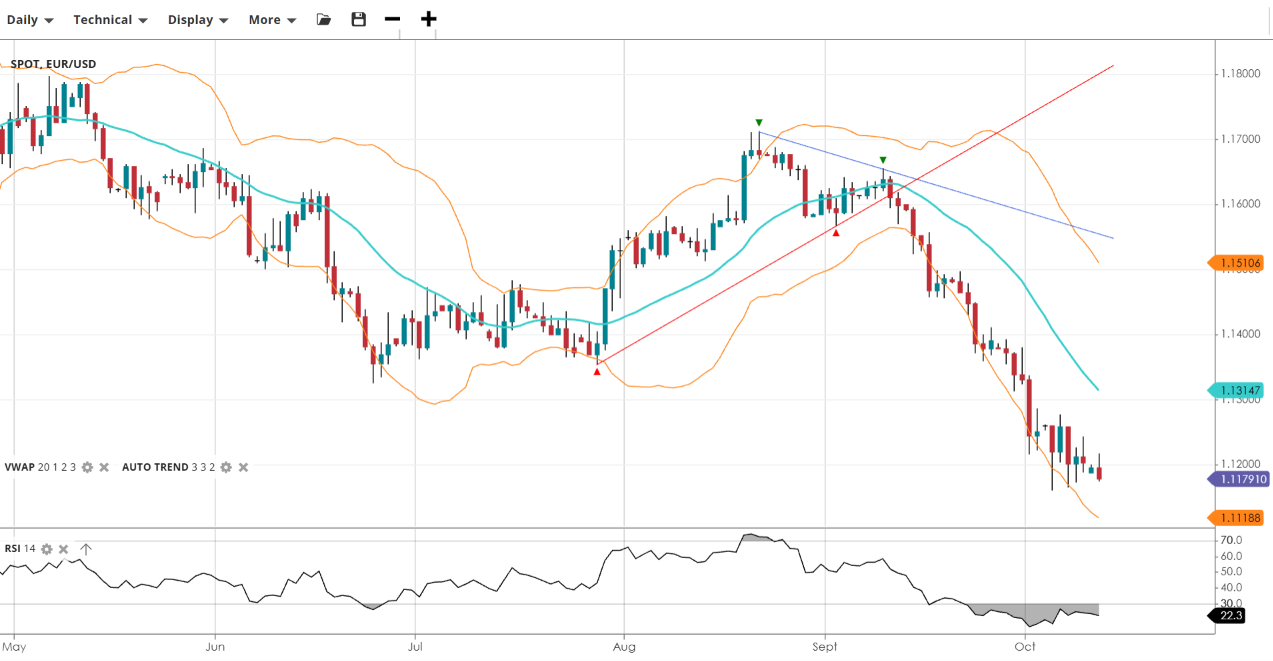1273x661 pixels.
Task: Click the AUTO TREND 3 3 2 label
Action: [x=169, y=467]
